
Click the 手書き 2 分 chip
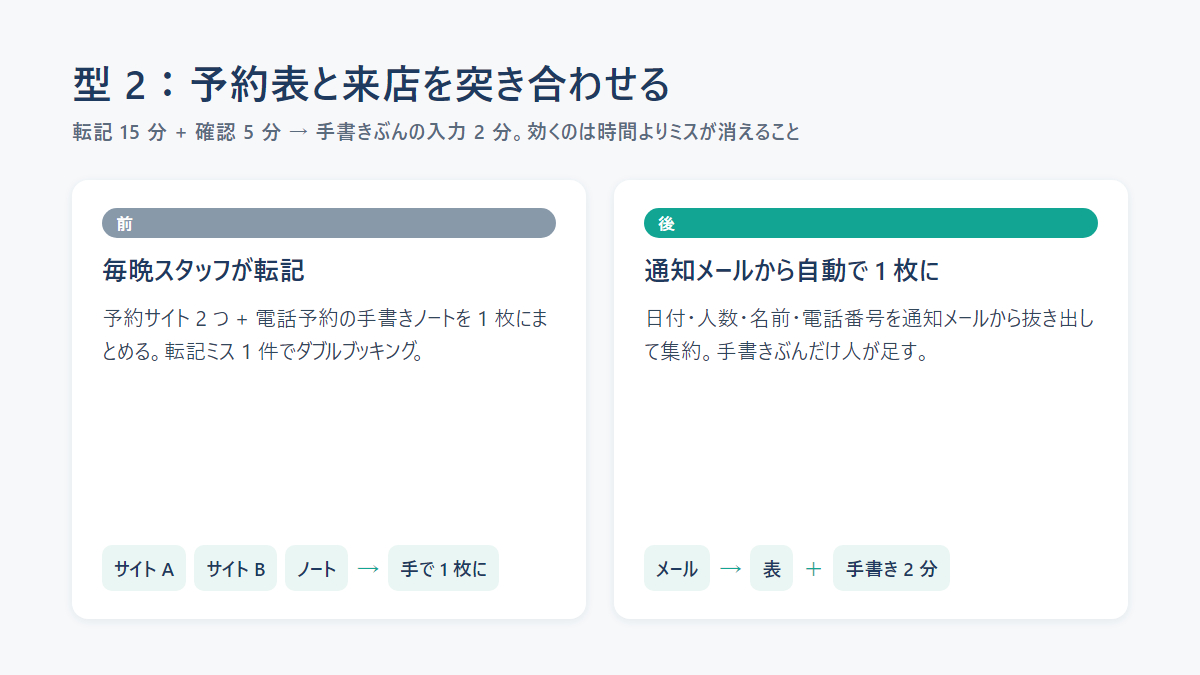891,568
